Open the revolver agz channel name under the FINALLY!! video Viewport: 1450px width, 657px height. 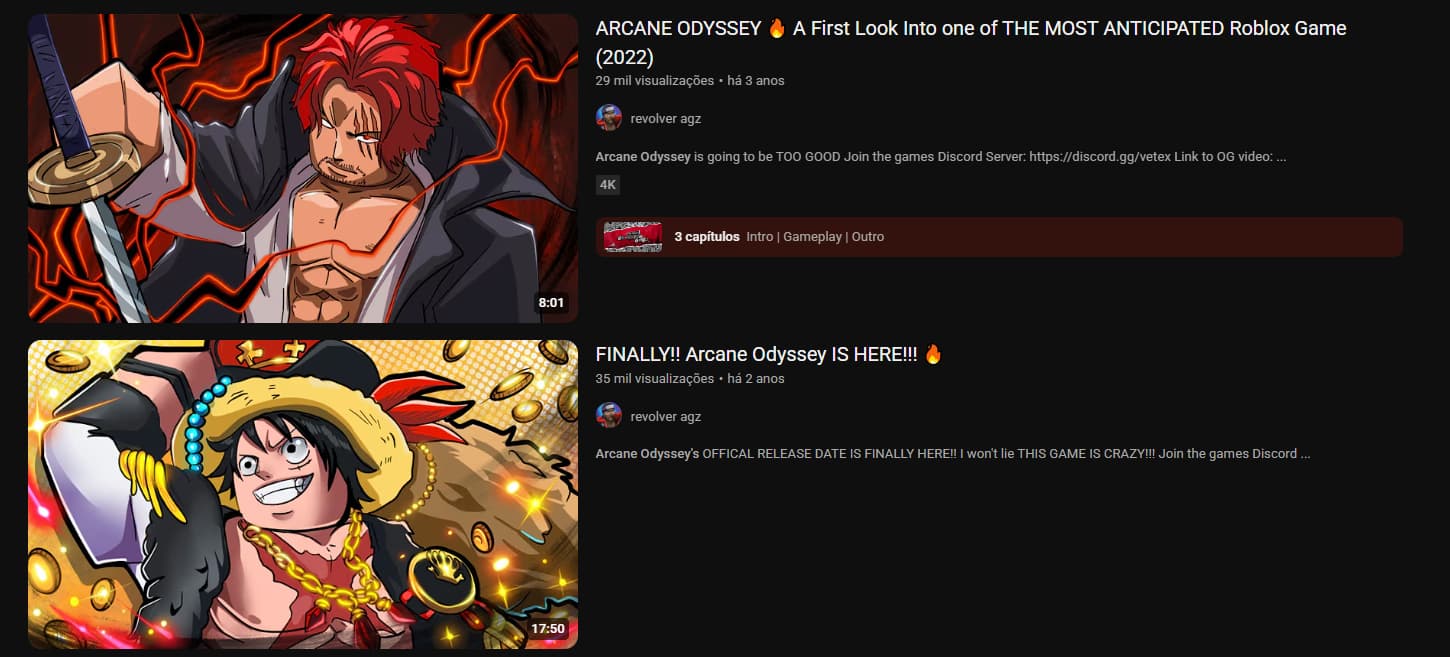click(x=666, y=416)
